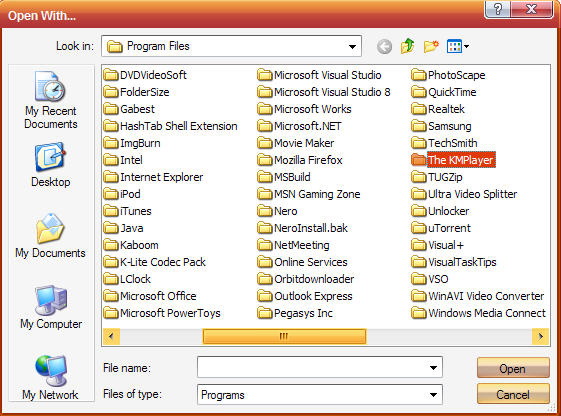Select the QuickTime folder
Viewport: 561px width, 416px height.
[444, 92]
